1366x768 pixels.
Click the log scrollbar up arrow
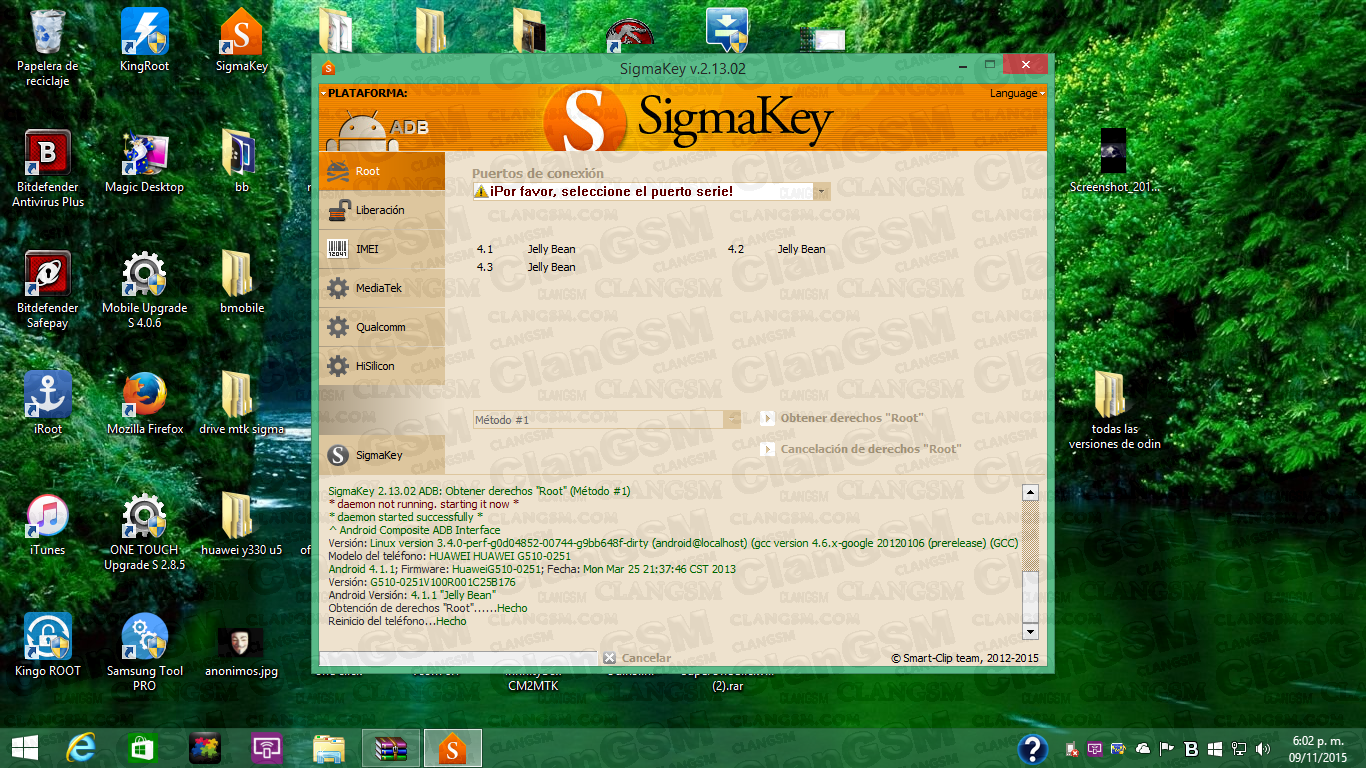tap(1030, 492)
